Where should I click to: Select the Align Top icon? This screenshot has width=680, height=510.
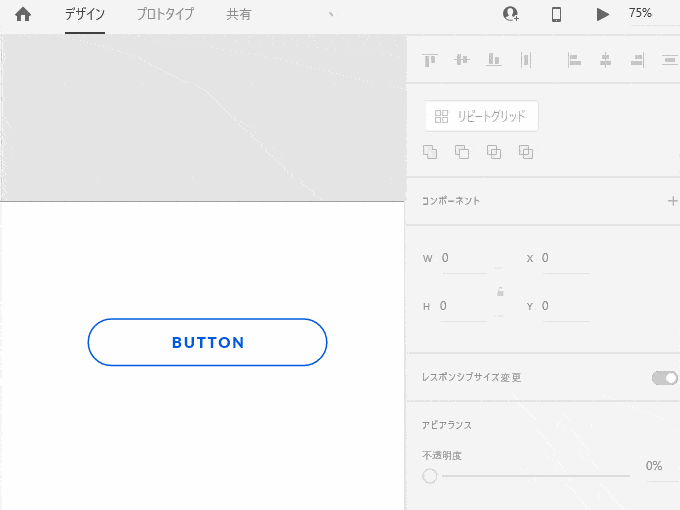click(x=430, y=60)
